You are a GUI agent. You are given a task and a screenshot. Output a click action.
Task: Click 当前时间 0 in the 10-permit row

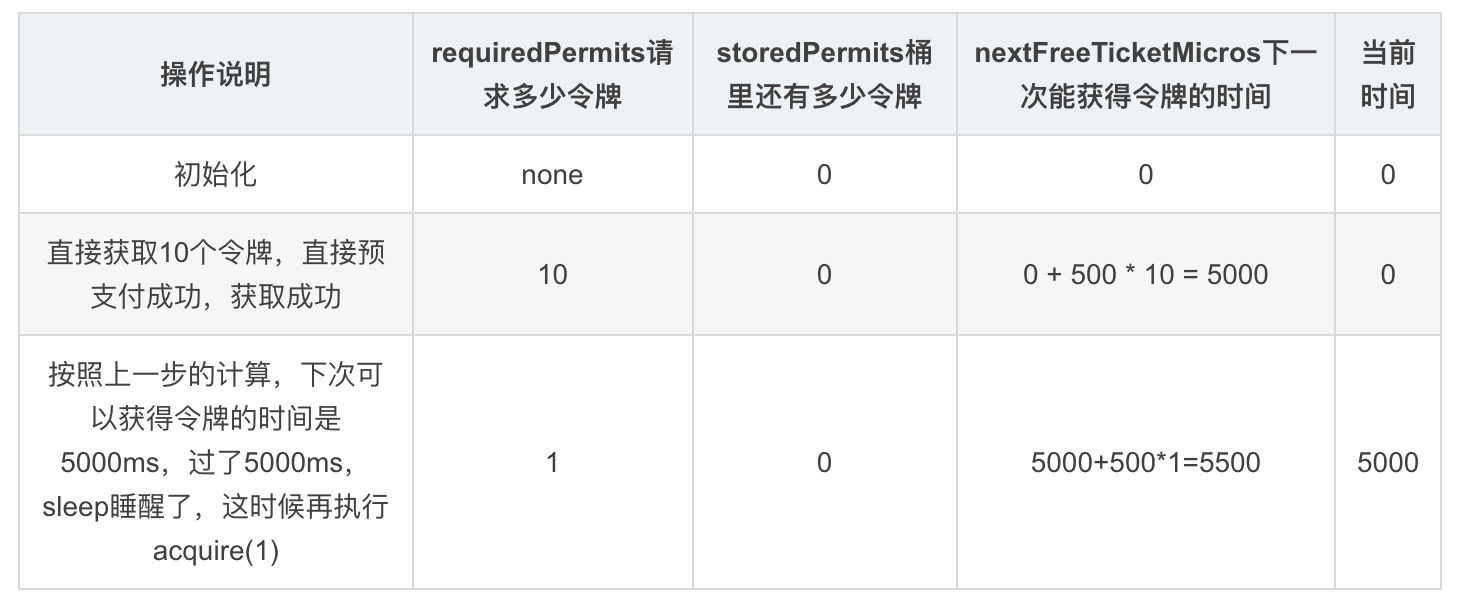[x=1387, y=274]
